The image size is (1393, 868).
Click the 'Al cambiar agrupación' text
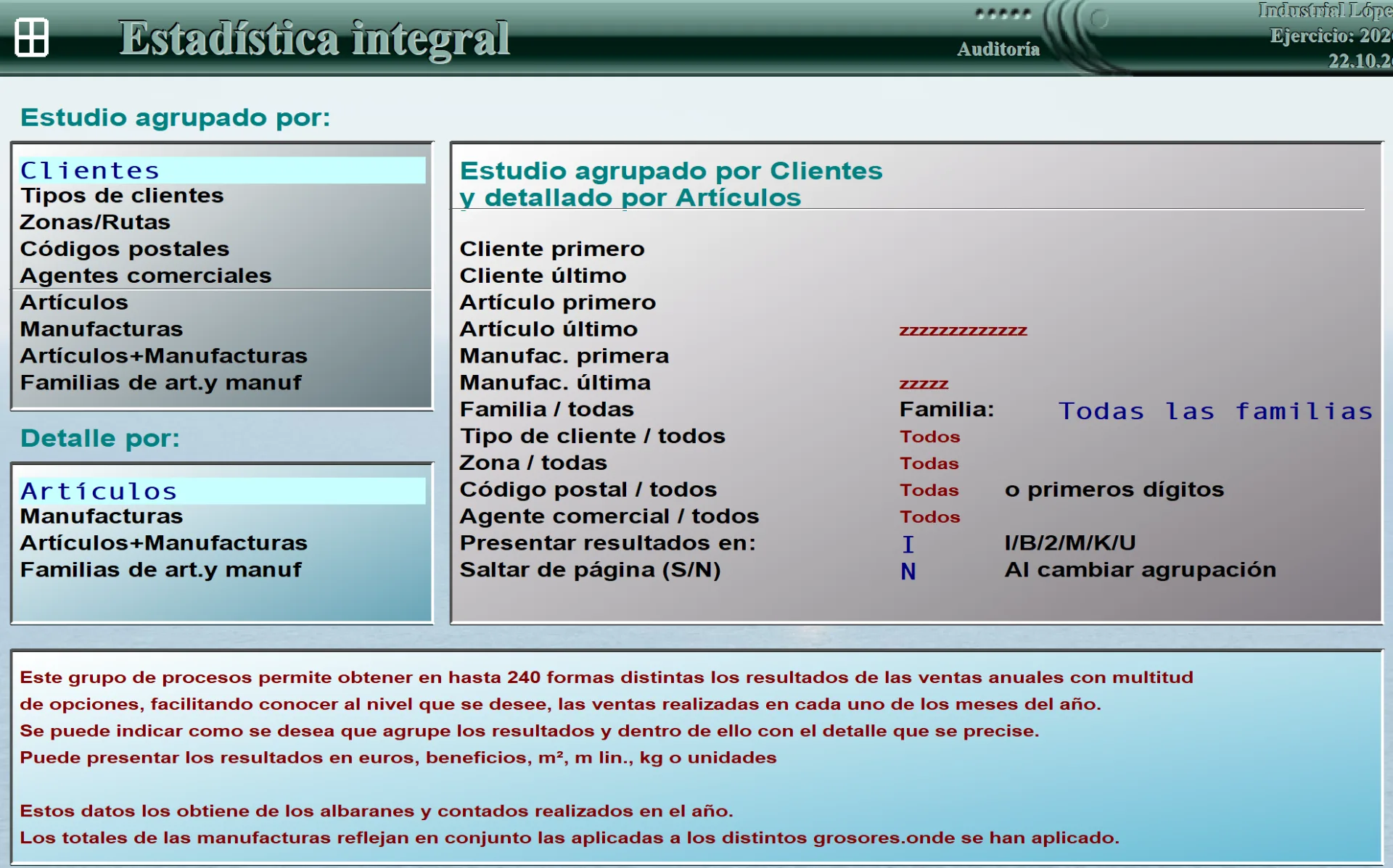(1140, 570)
